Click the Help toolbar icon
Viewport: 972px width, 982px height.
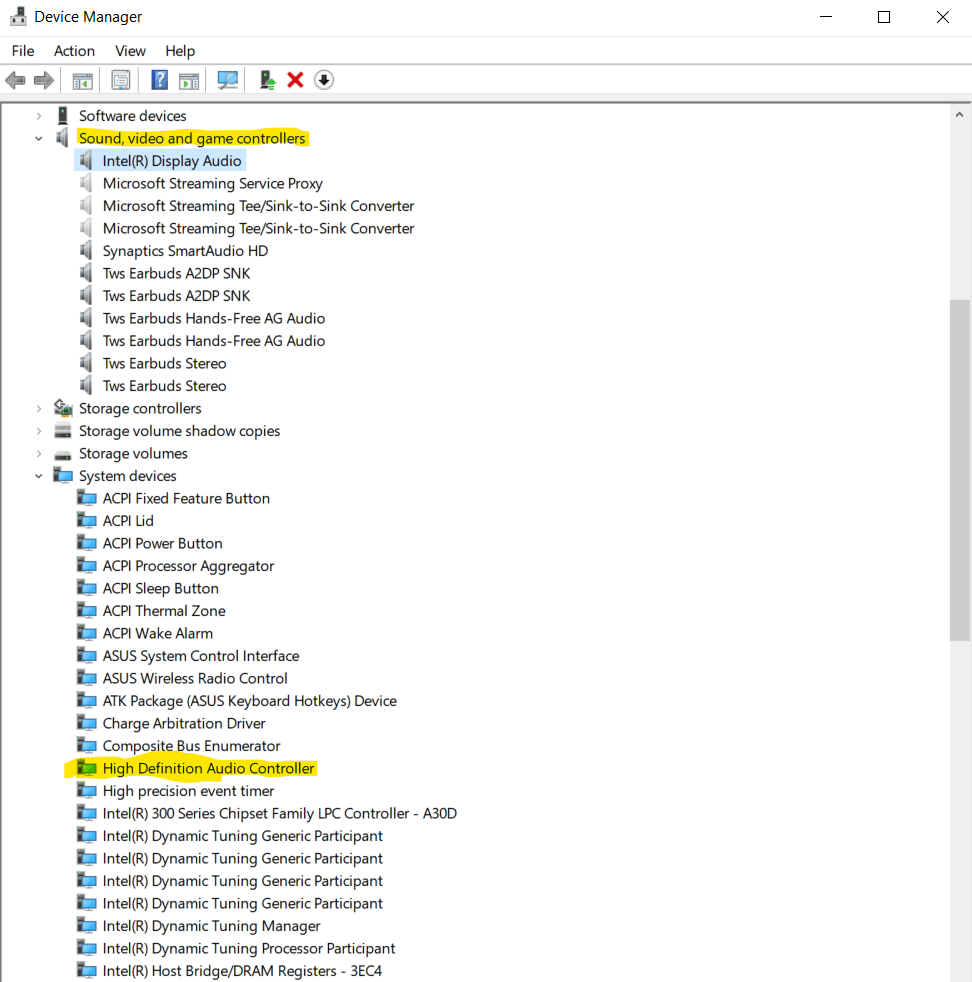coord(159,80)
